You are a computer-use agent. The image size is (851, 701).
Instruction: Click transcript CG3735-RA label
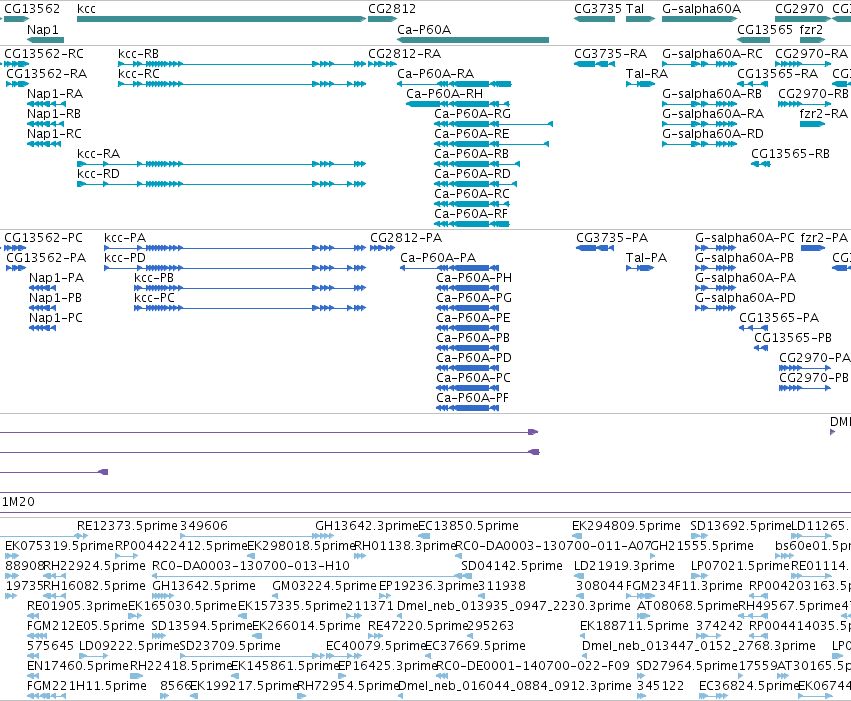click(x=611, y=54)
